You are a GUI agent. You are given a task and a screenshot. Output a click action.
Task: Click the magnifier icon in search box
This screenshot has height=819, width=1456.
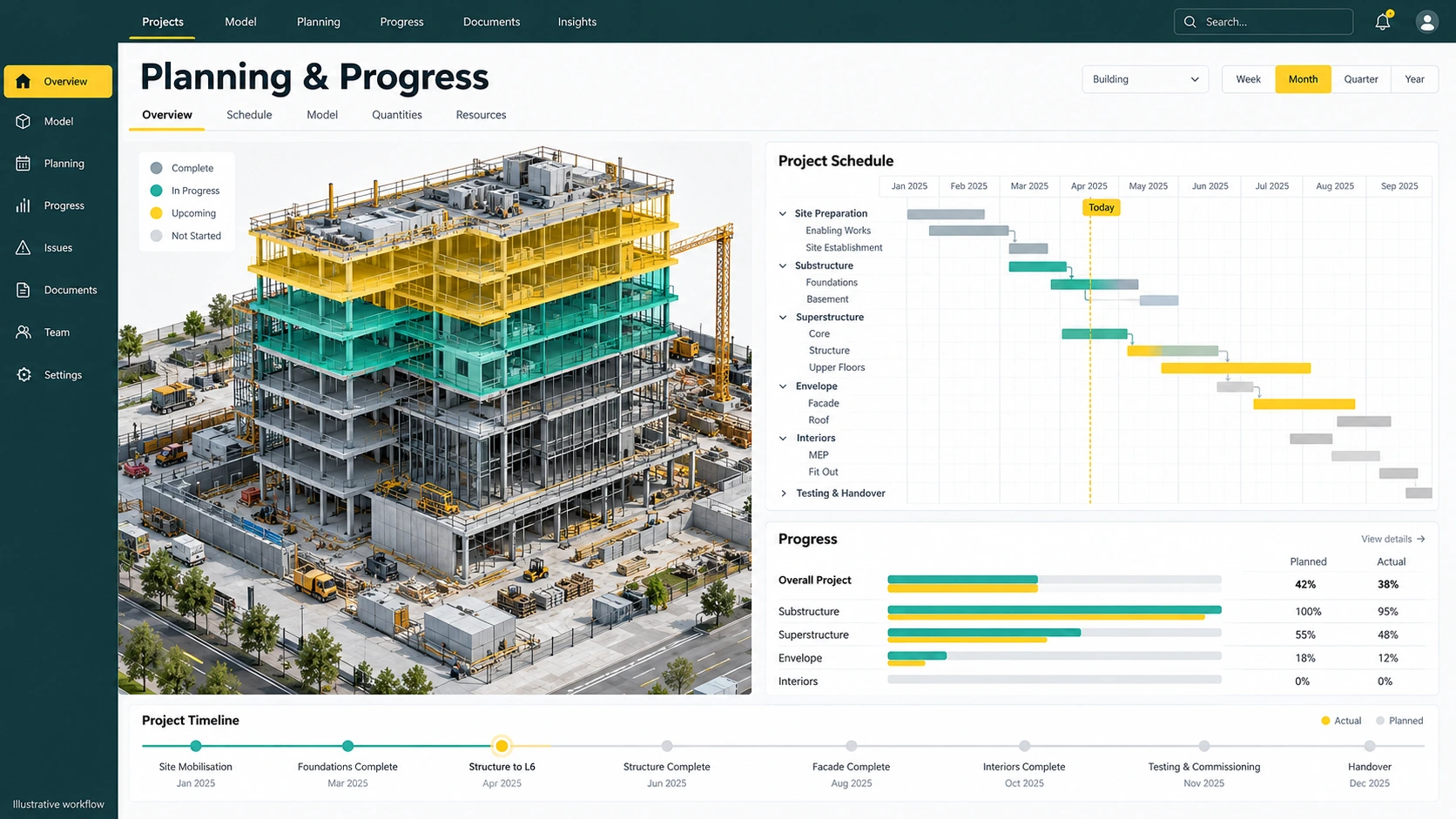pos(1190,22)
